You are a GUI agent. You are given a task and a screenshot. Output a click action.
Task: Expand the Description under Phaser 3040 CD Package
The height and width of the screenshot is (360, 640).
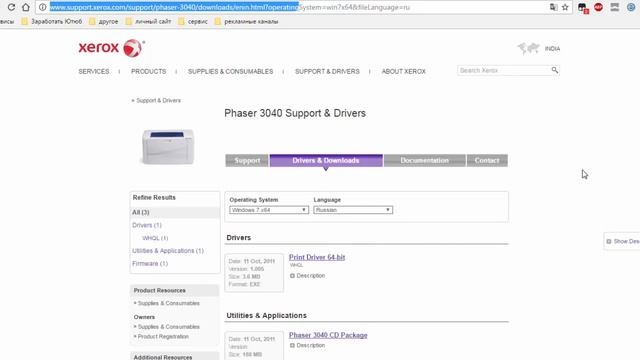307,345
